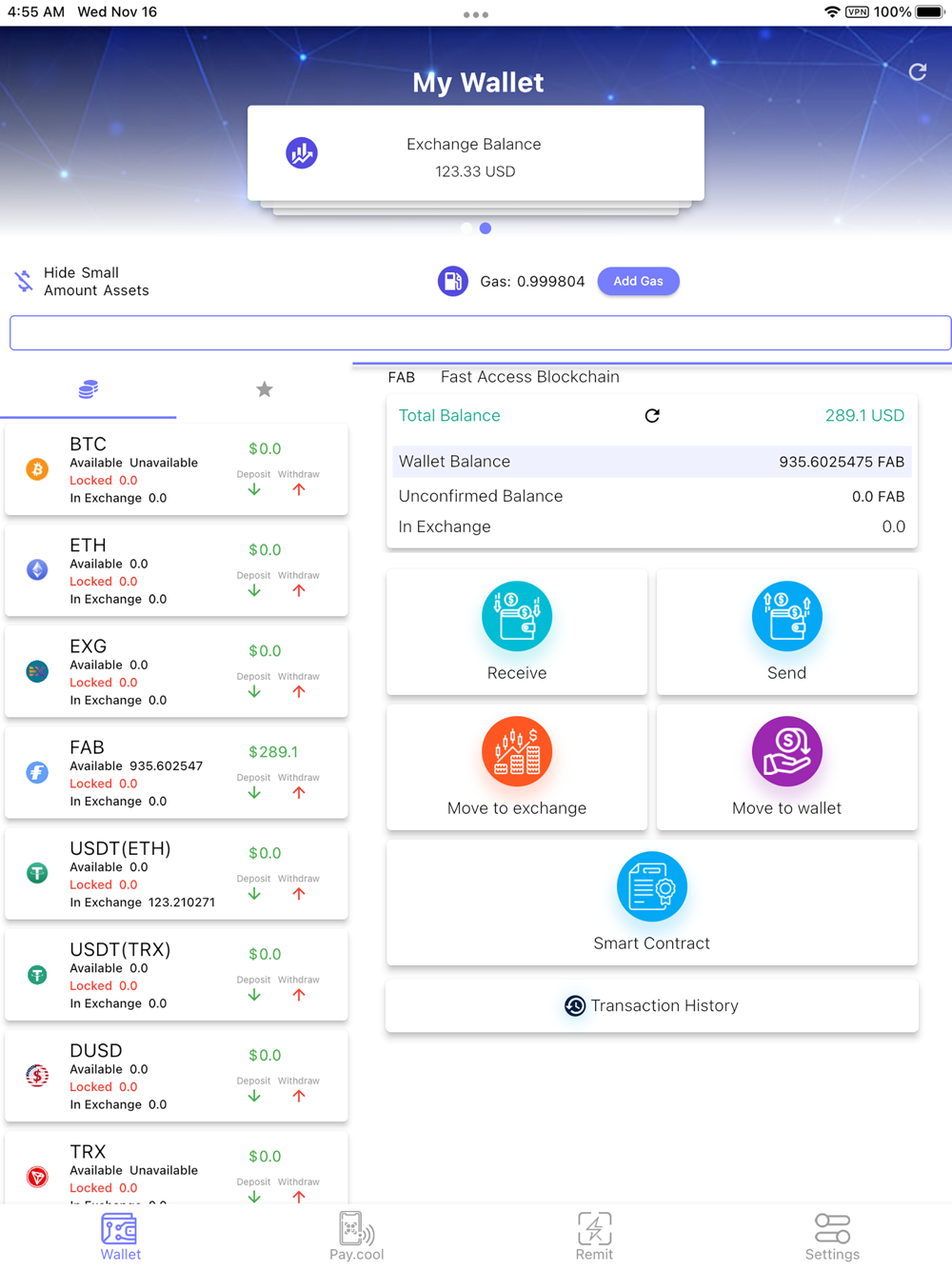
Task: Select second carousel page dot
Action: coord(486,228)
